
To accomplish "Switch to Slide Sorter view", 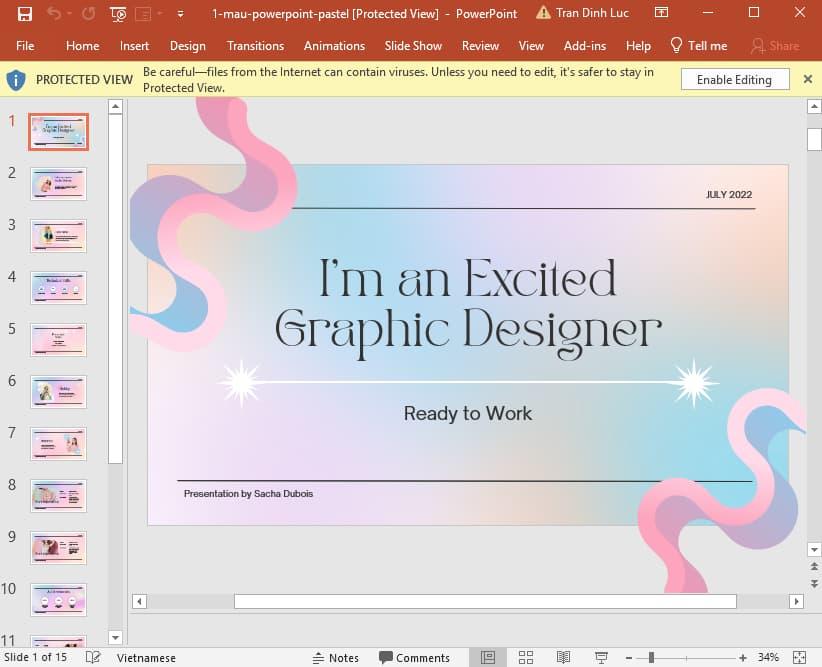I will [525, 657].
